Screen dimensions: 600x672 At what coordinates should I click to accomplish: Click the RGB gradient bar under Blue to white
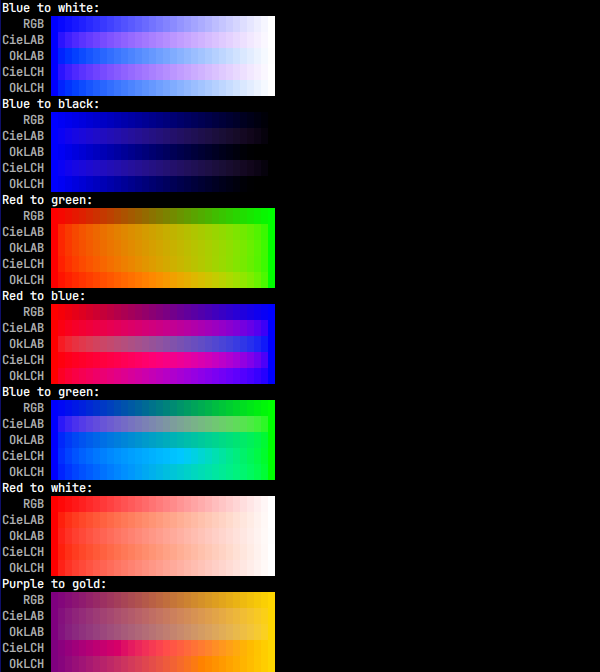(163, 24)
